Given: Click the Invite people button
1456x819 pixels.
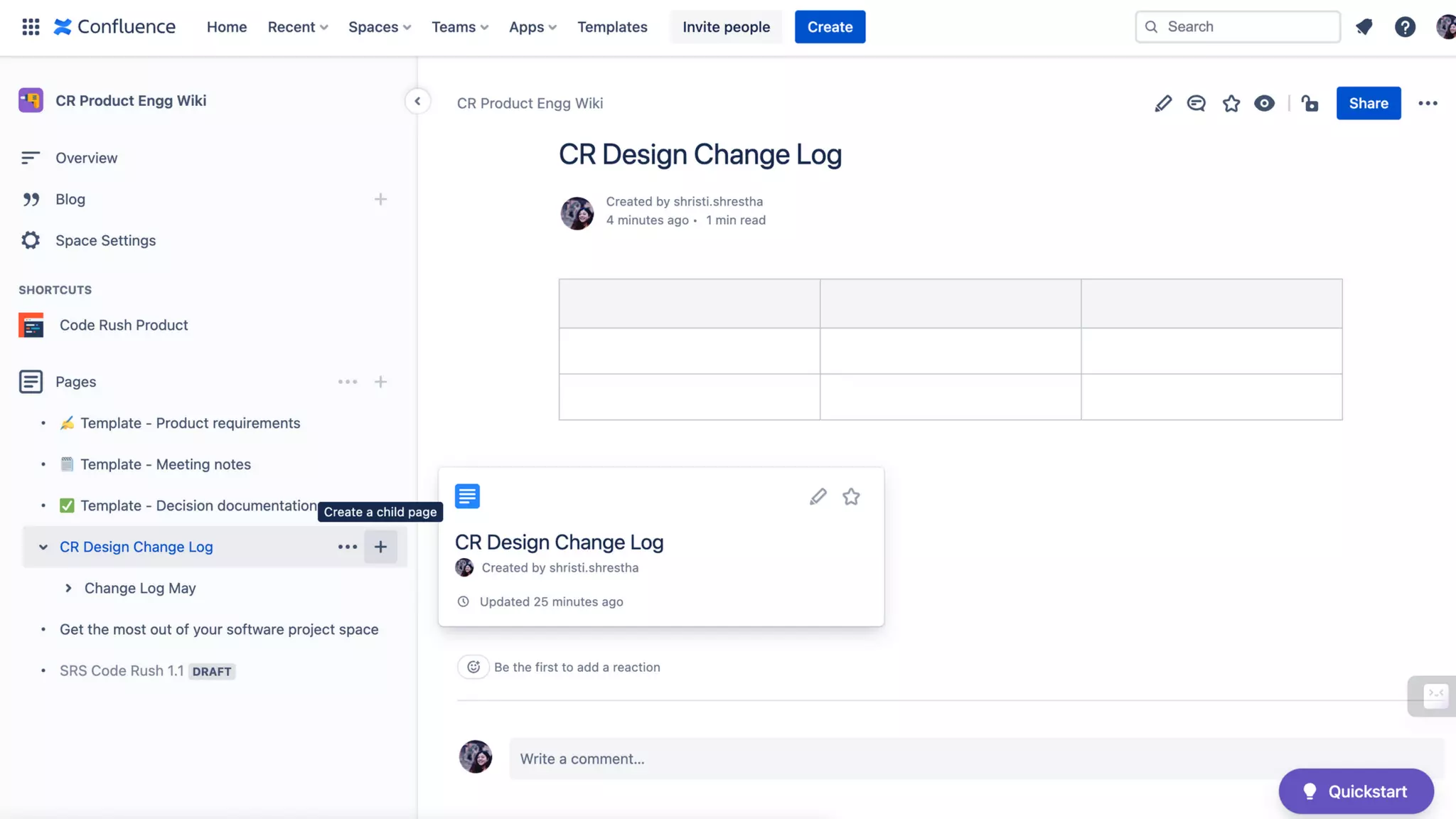Looking at the screenshot, I should coord(726,27).
